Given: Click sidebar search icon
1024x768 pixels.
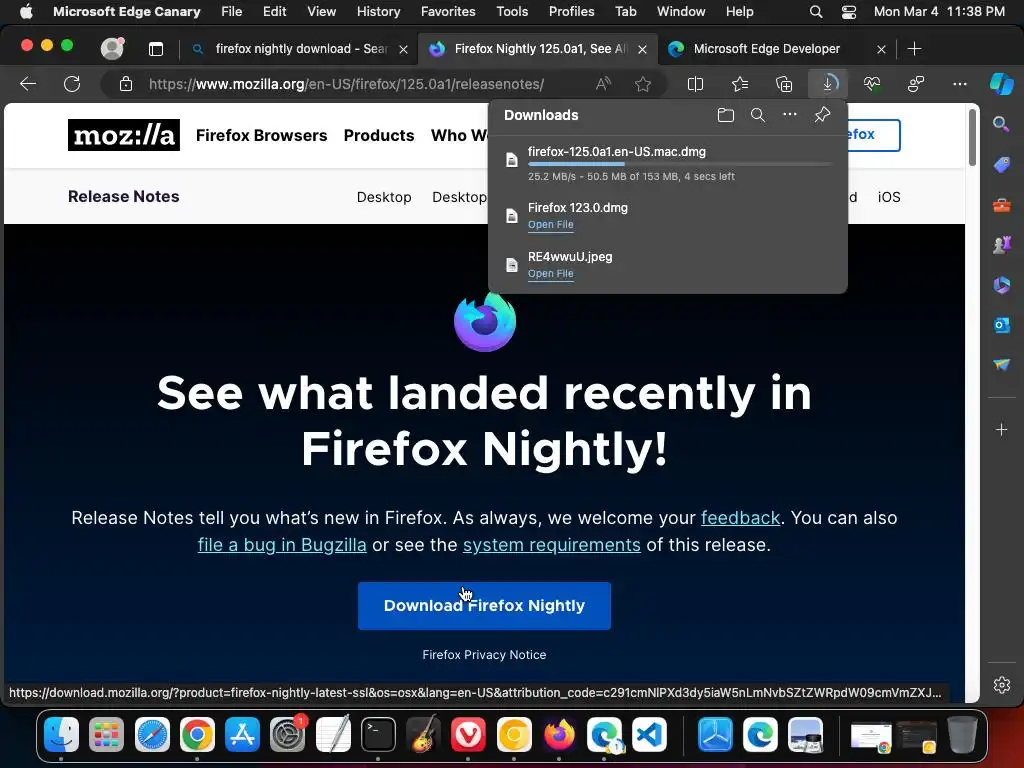Looking at the screenshot, I should coord(1000,124).
